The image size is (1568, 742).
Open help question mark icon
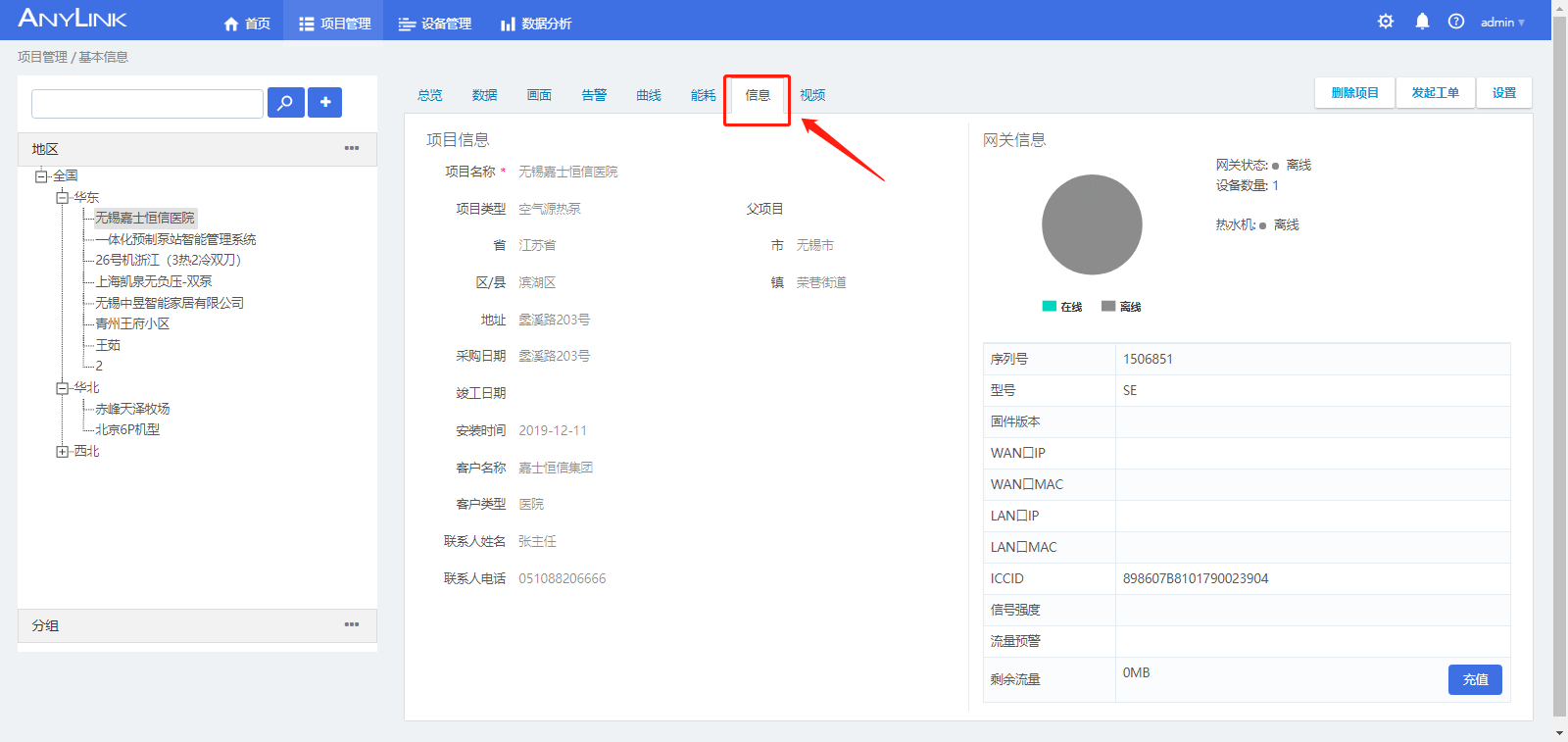pyautogui.click(x=1456, y=22)
